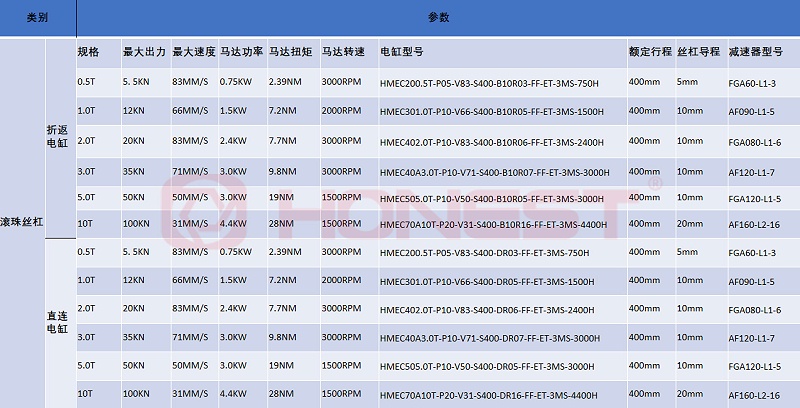The height and width of the screenshot is (408, 800).
Task: Click the 类别 header cell
Action: [x=37, y=17]
